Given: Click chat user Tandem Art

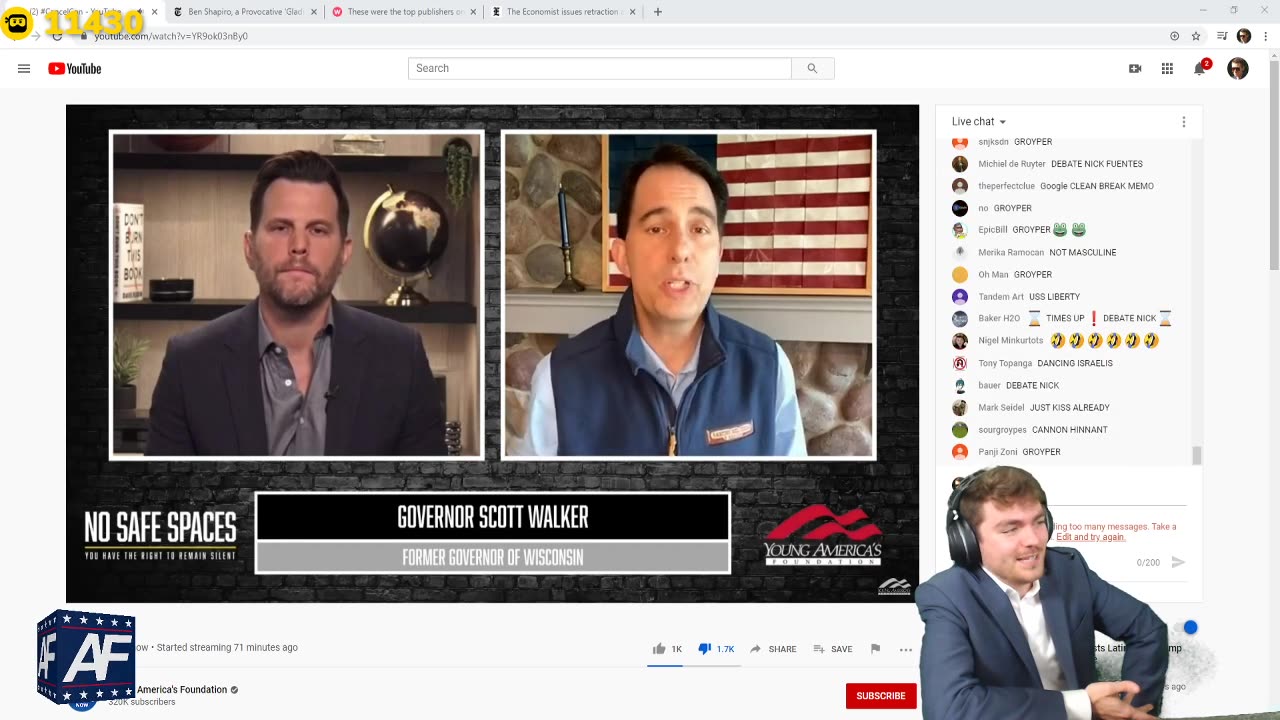Looking at the screenshot, I should [1001, 297].
